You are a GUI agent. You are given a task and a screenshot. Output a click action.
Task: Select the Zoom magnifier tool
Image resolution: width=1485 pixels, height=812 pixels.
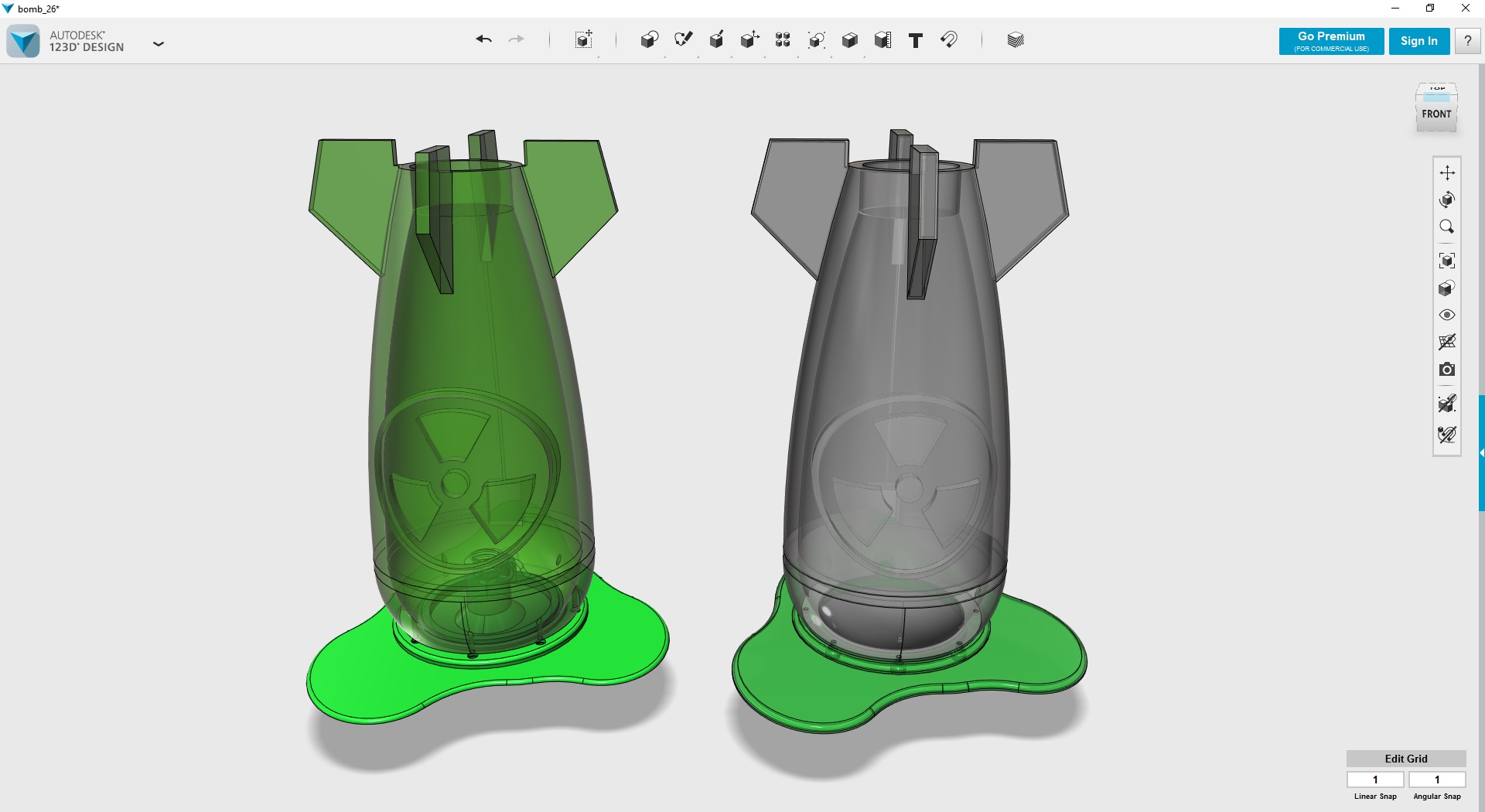[x=1447, y=227]
